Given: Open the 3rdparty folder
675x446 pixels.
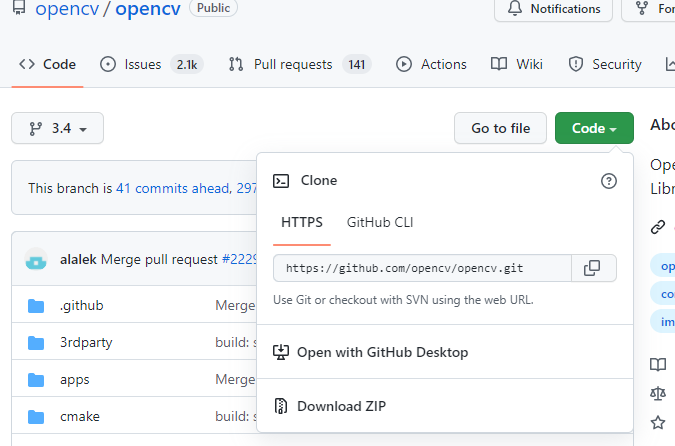Looking at the screenshot, I should coord(85,342).
